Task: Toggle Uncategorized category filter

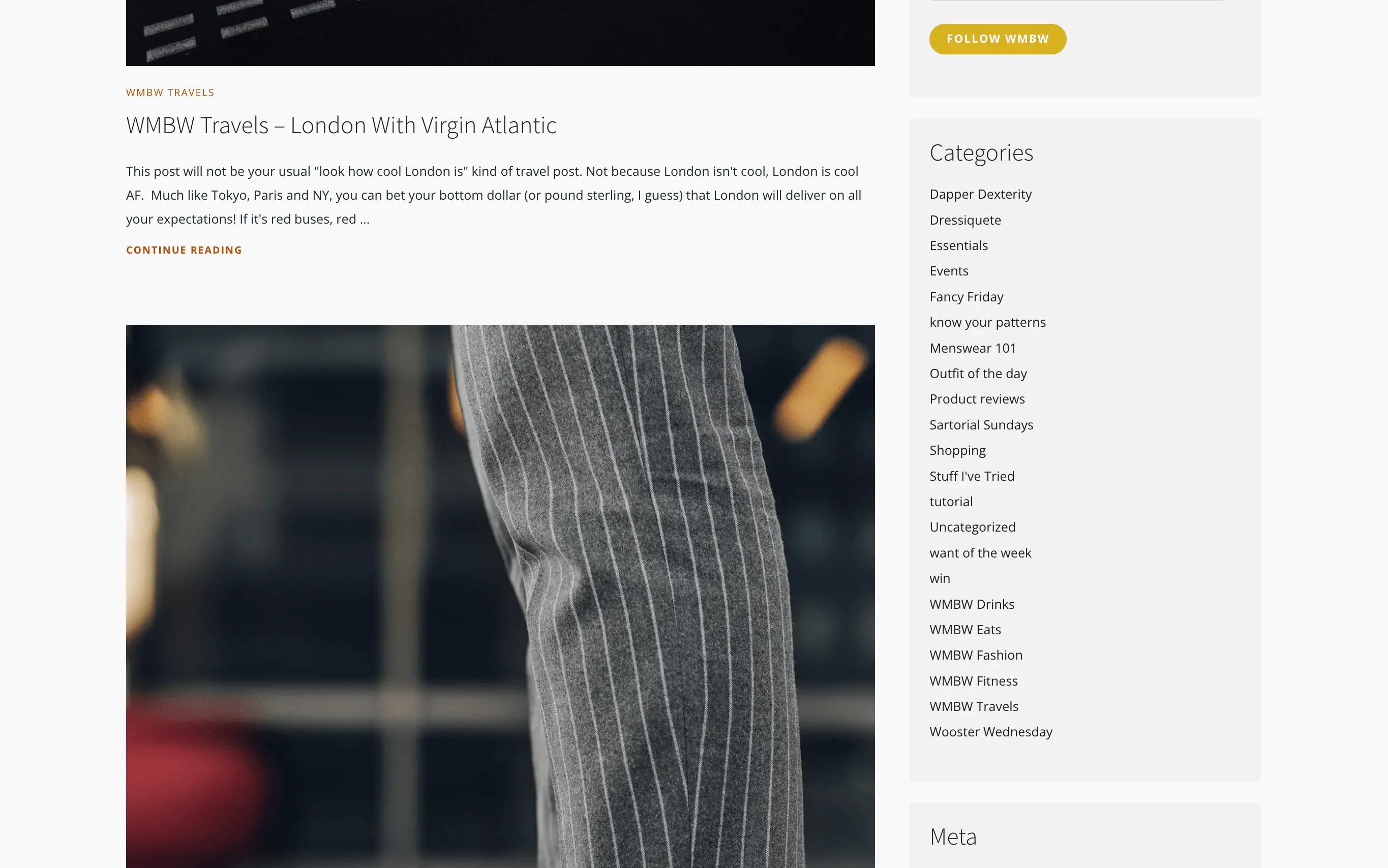Action: 973,526
